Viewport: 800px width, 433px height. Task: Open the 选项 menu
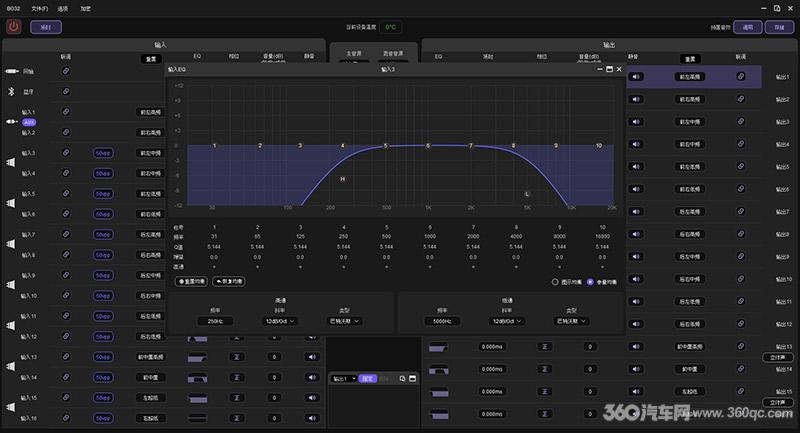click(62, 9)
